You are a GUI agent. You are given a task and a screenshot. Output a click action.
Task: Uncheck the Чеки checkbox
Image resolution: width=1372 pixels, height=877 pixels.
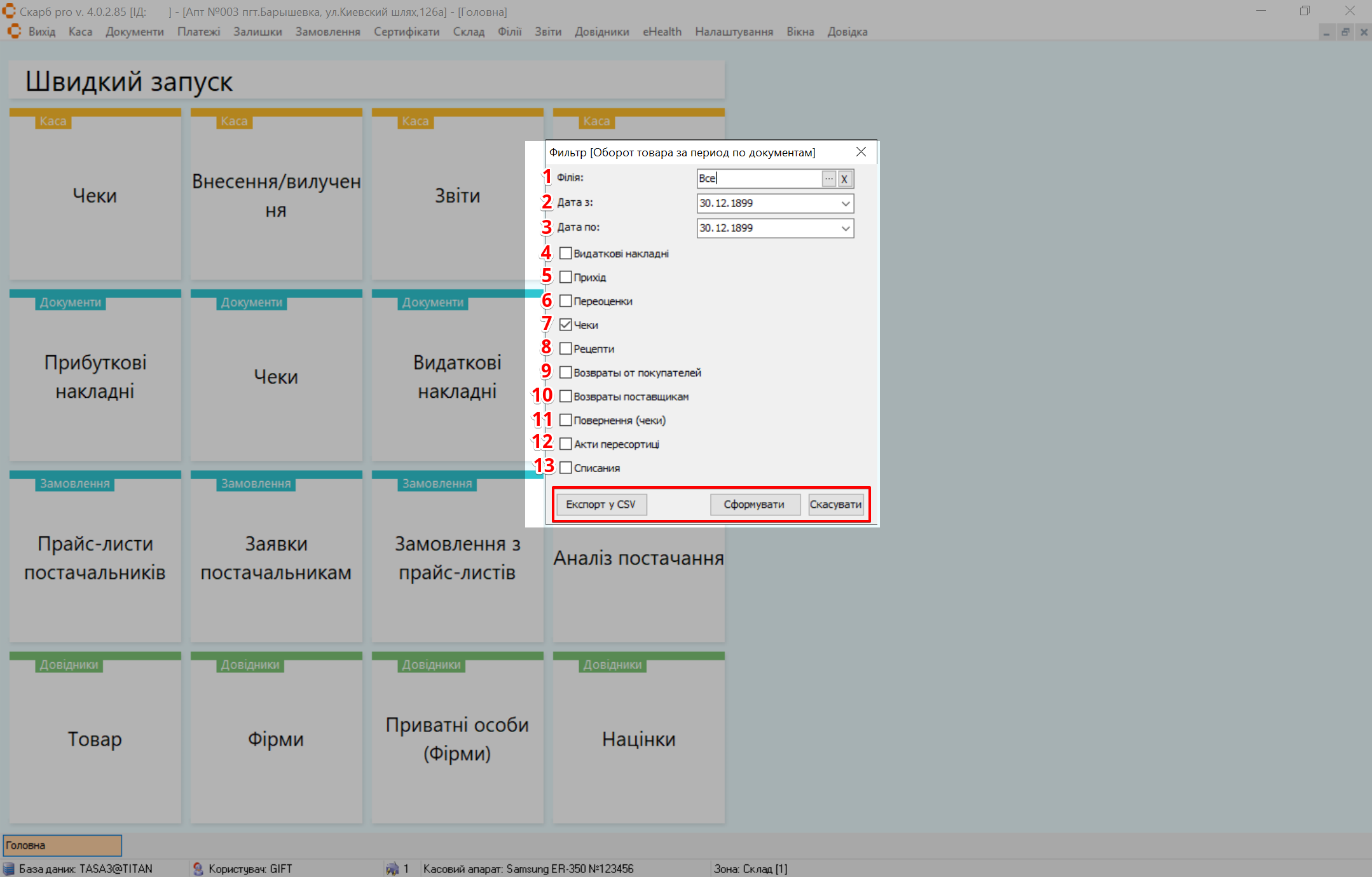pyautogui.click(x=565, y=325)
